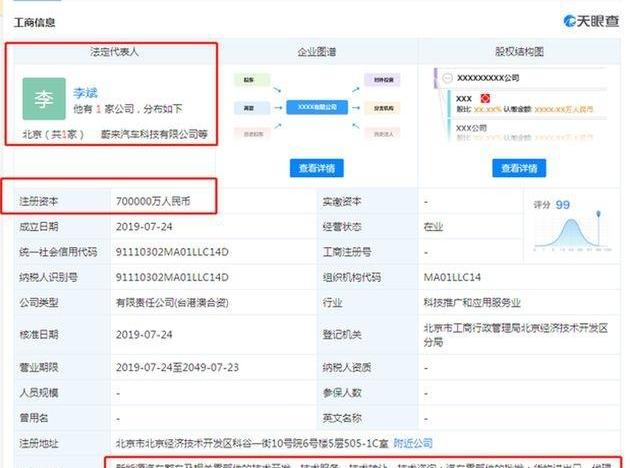Viewport: 630px width, 468px height.
Task: Click the green 李 avatar icon
Action: click(x=44, y=99)
